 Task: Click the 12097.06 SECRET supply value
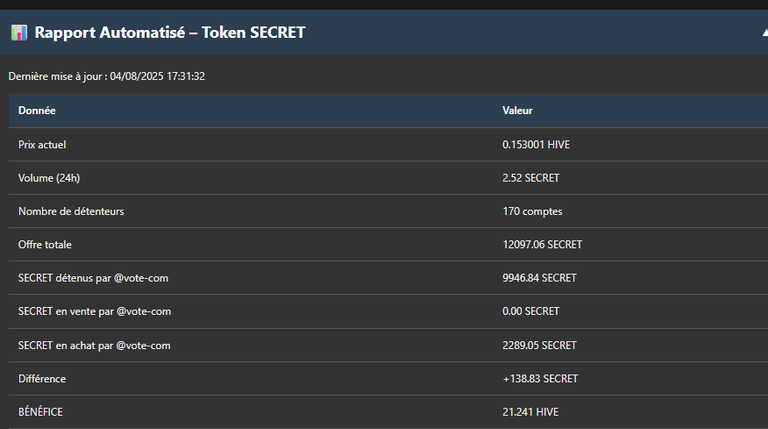pyautogui.click(x=542, y=245)
